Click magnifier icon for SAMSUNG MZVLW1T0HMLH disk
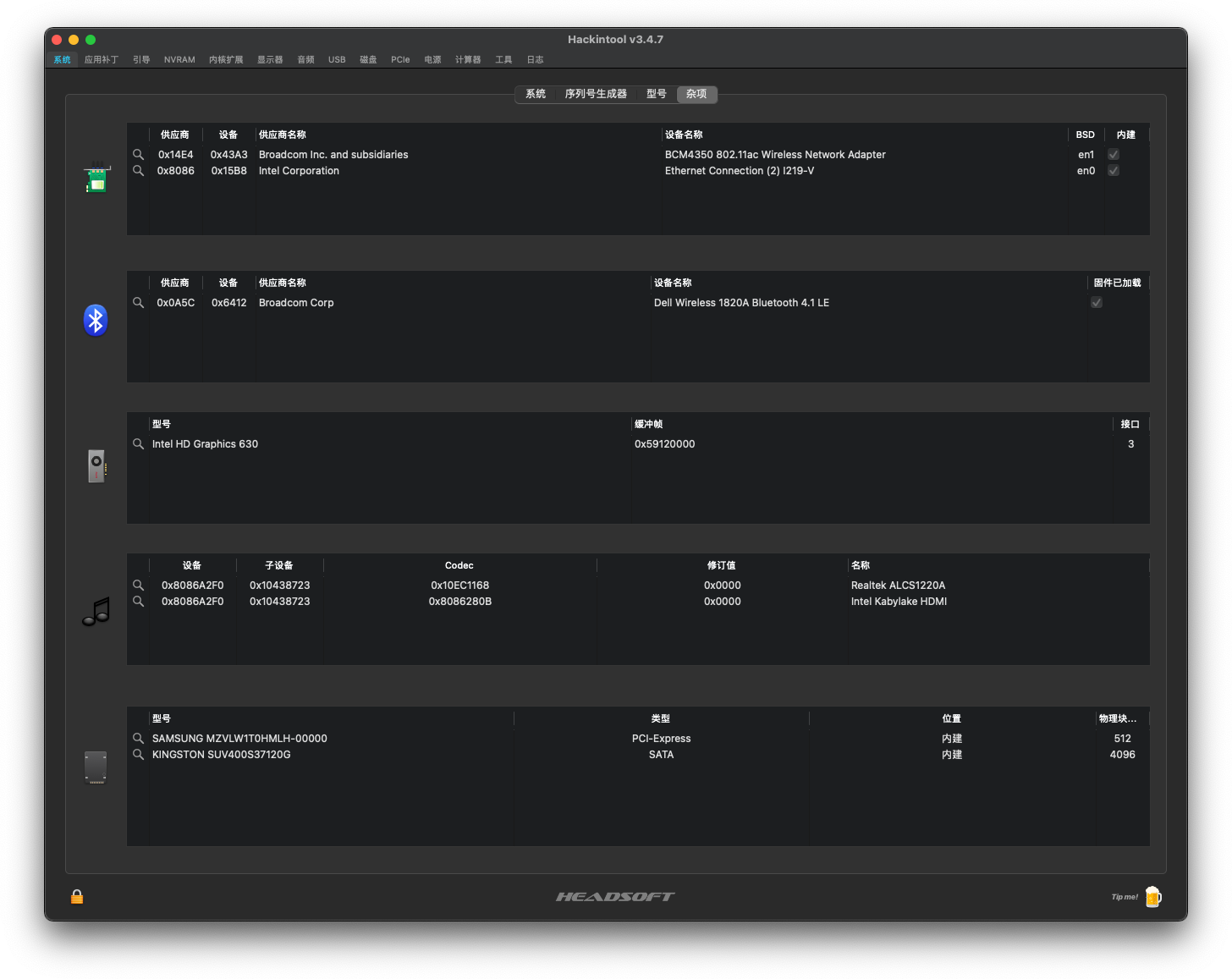Image resolution: width=1232 pixels, height=979 pixels. (138, 739)
